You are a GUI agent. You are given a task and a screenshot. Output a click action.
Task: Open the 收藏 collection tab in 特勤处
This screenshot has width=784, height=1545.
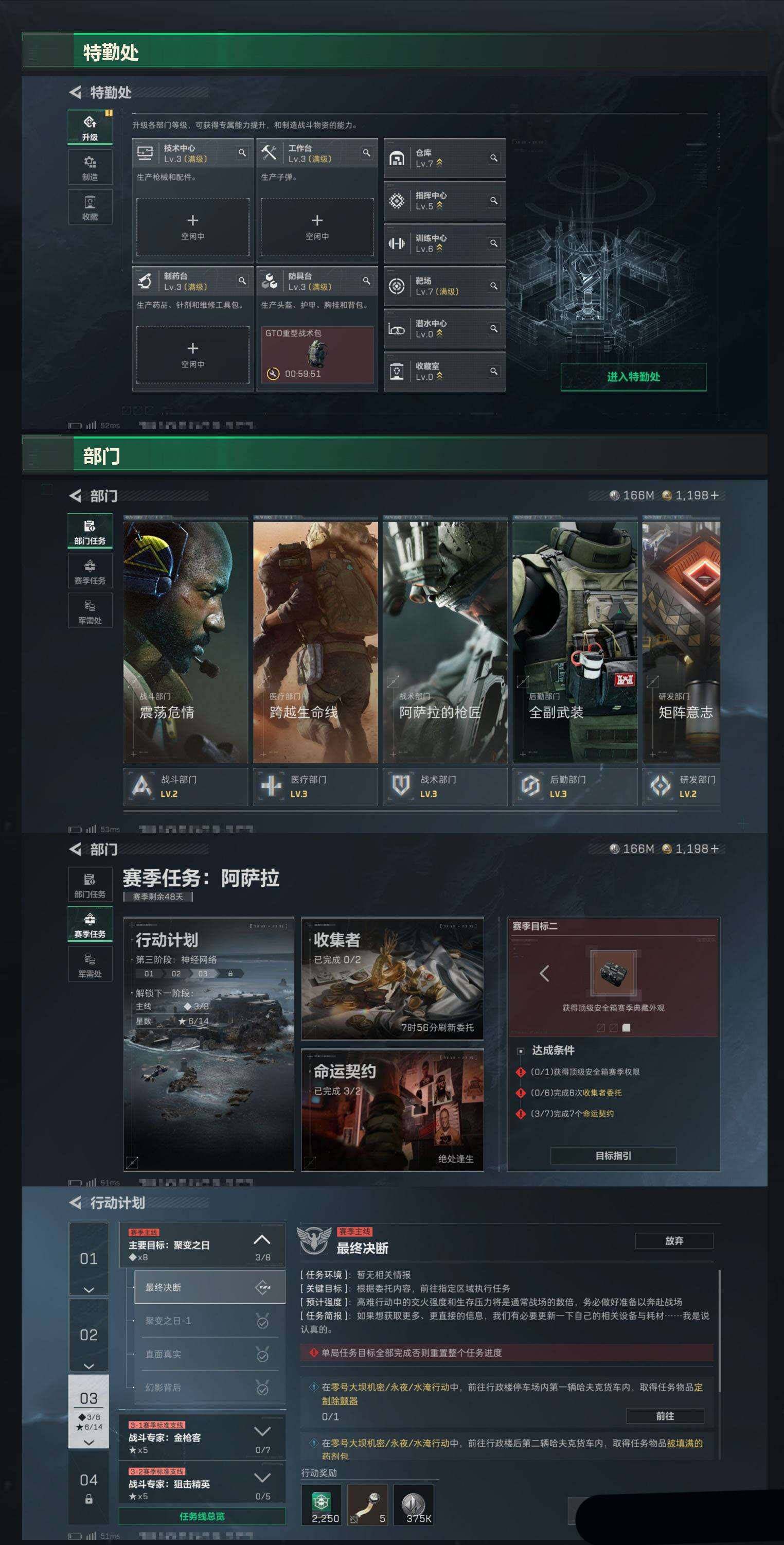pos(90,207)
